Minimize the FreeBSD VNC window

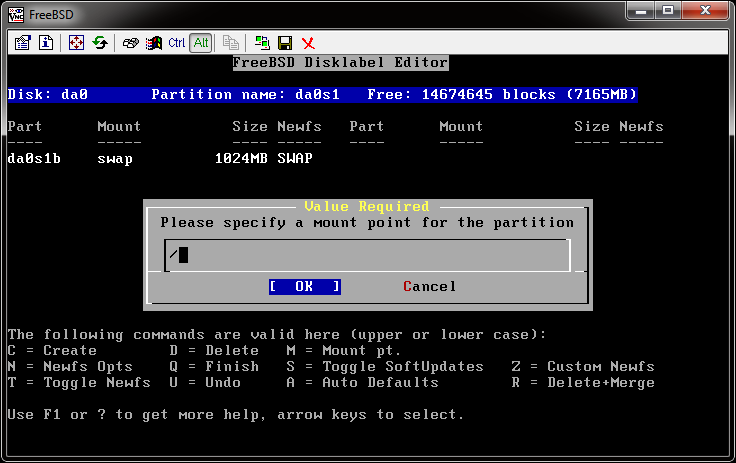[x=641, y=11]
